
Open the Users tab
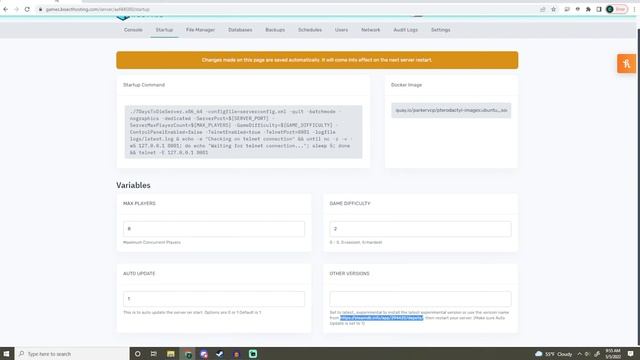point(341,30)
